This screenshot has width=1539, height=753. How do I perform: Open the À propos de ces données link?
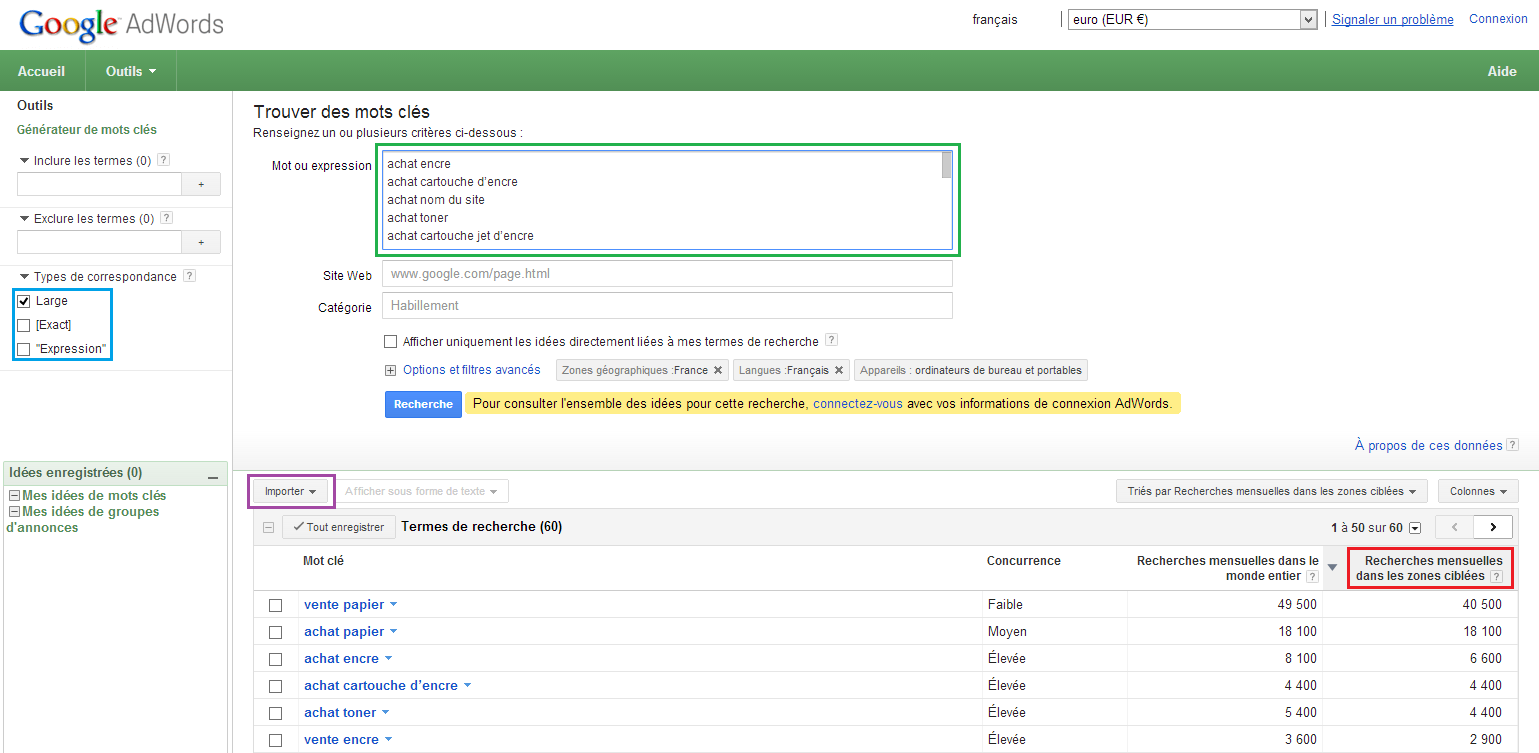[1428, 445]
